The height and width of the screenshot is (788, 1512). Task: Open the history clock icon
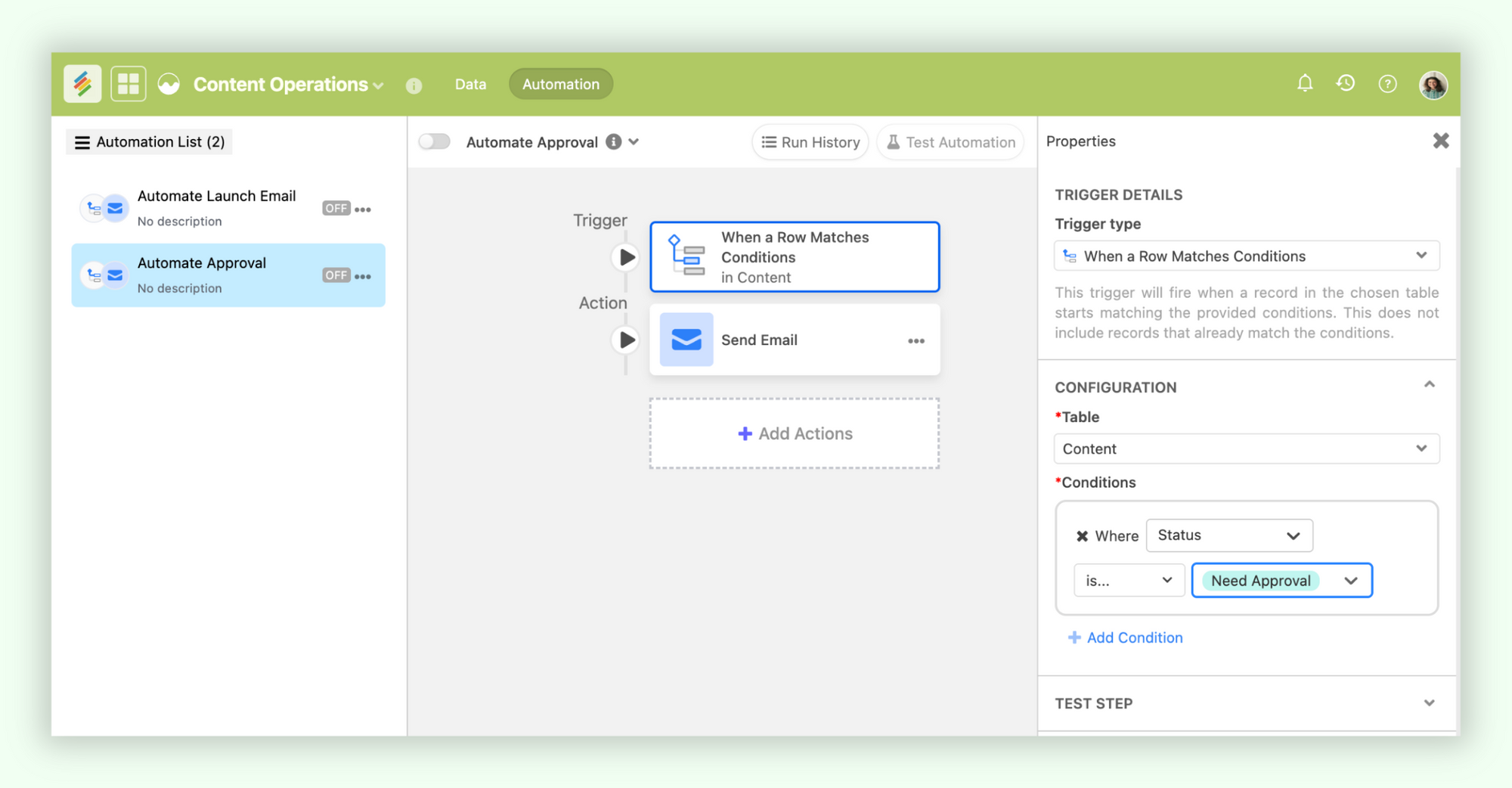(x=1346, y=83)
